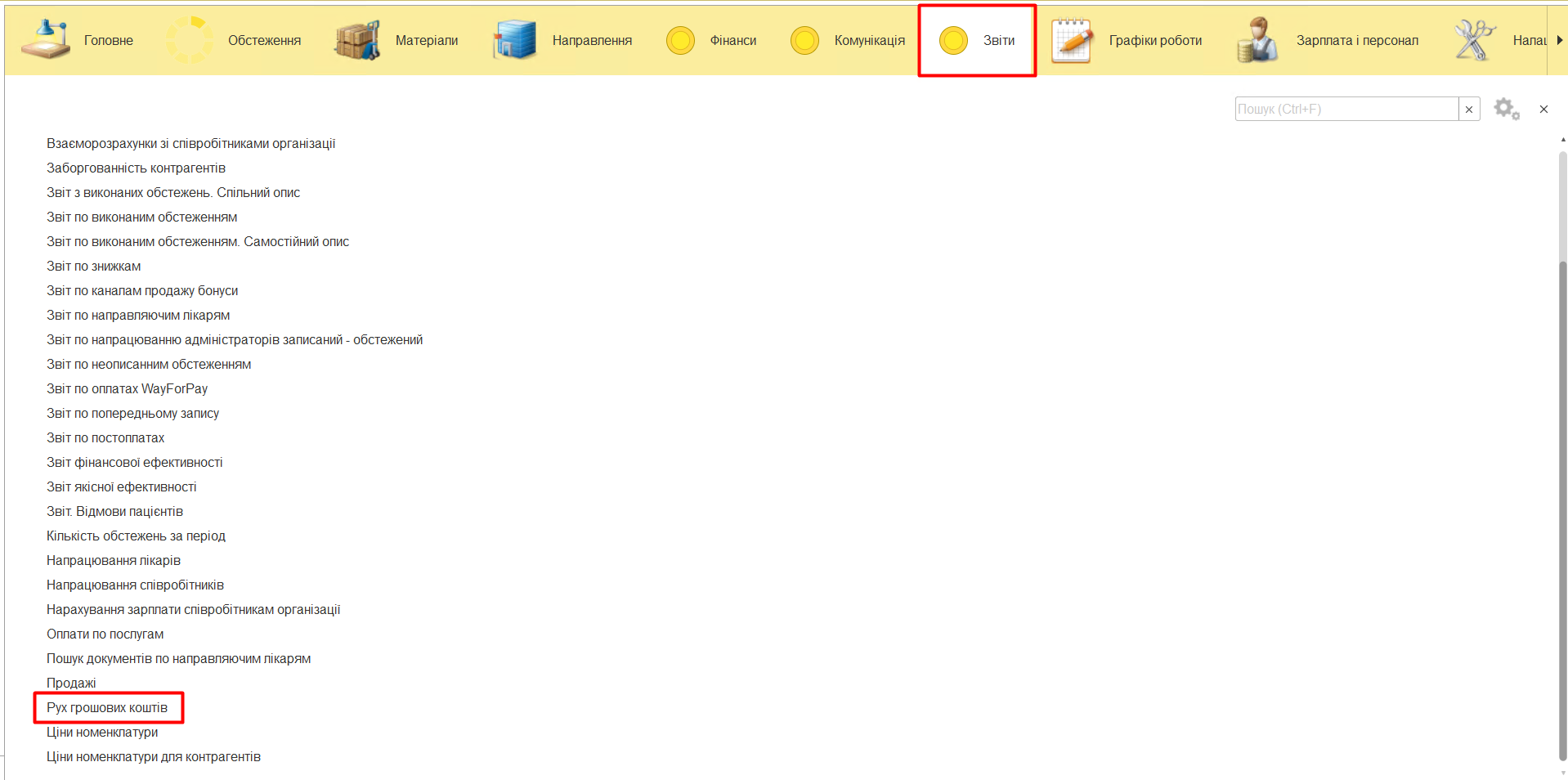Open the Рух грошових коштів report
The width and height of the screenshot is (1568, 780).
(107, 707)
